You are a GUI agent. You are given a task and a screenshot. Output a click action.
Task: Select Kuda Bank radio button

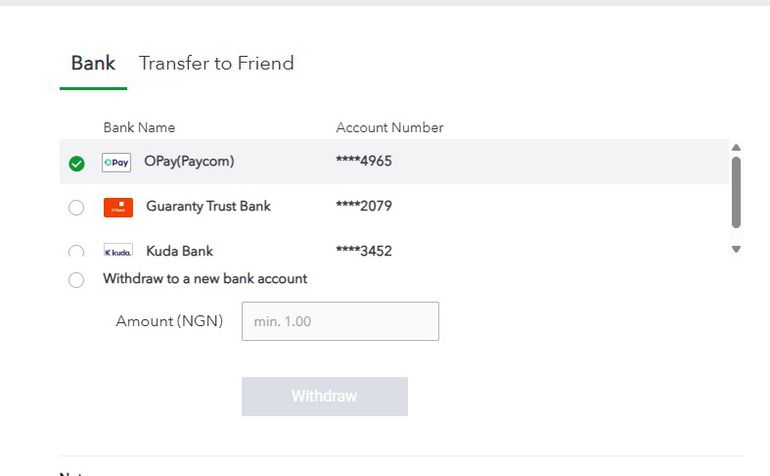click(x=76, y=252)
